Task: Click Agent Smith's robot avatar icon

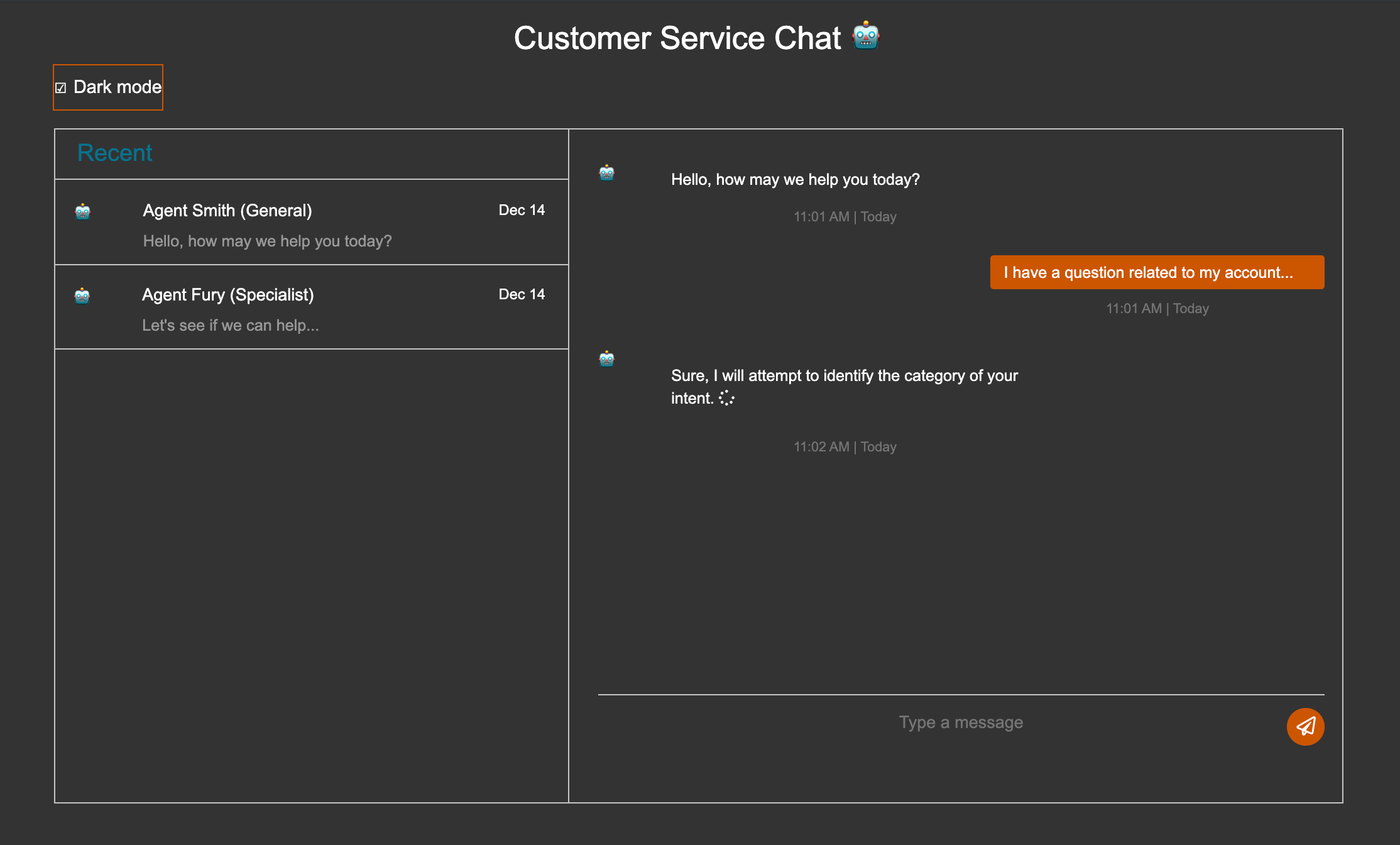Action: tap(83, 211)
